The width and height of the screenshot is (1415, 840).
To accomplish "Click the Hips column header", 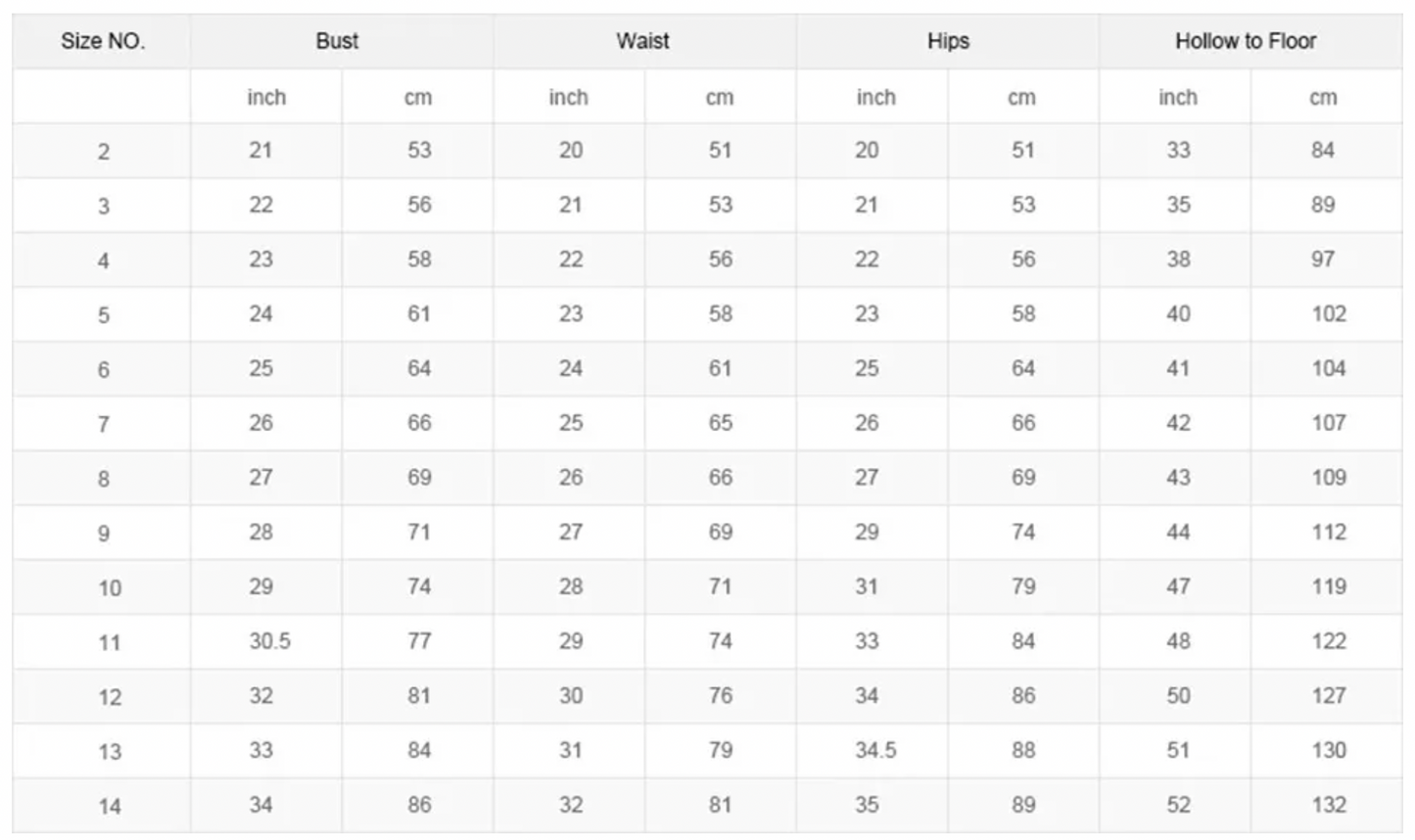I will [948, 41].
